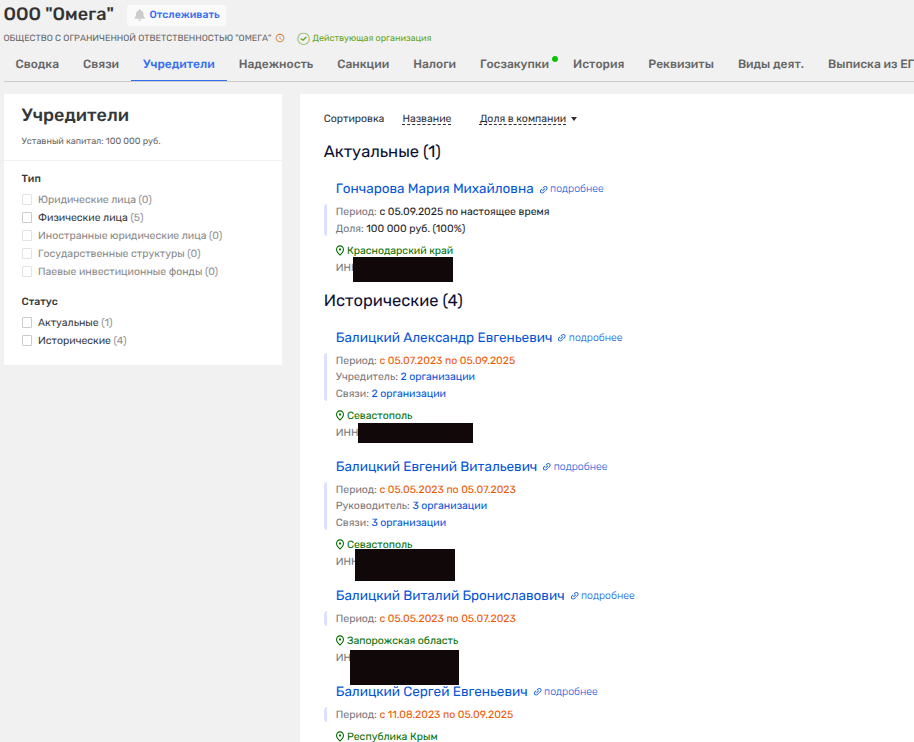The image size is (914, 742).
Task: Click the location pin icon next to Краснодарский край
Action: [340, 250]
